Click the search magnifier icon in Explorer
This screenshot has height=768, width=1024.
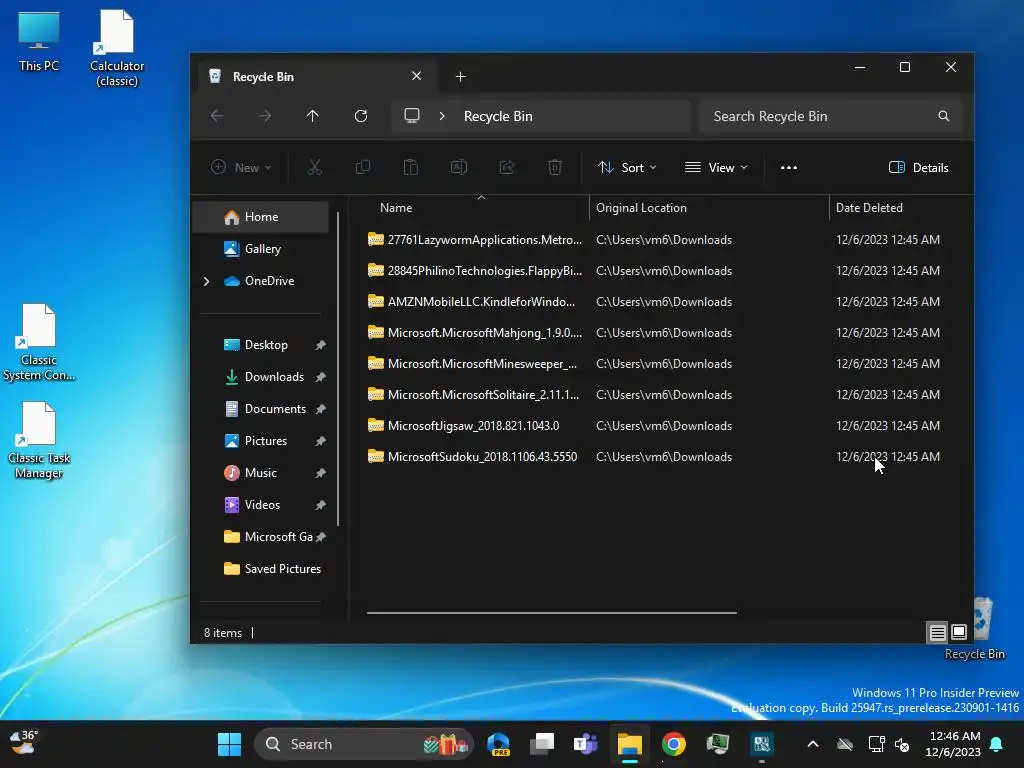944,116
